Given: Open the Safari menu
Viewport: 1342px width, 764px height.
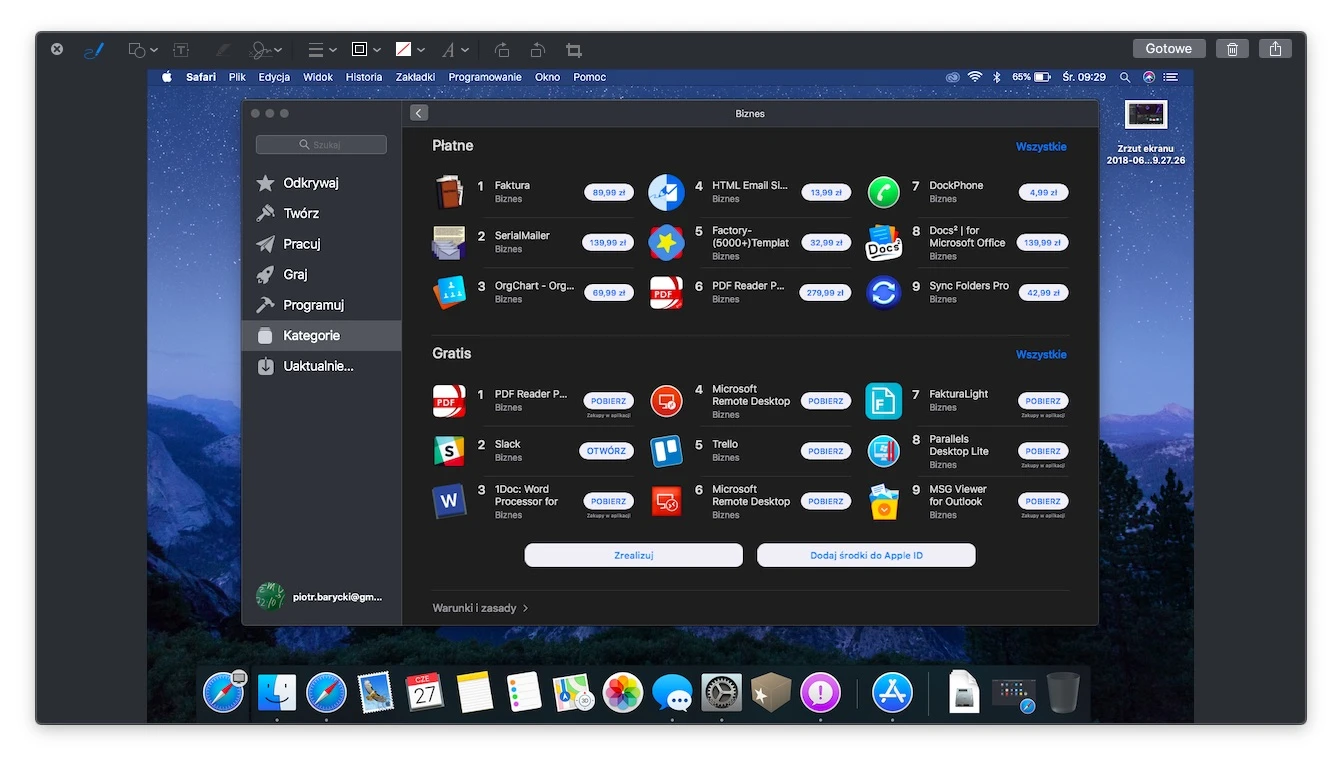Looking at the screenshot, I should pos(200,77).
